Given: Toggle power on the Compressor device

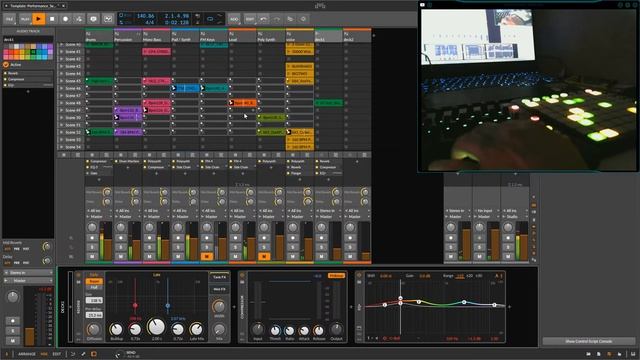Looking at the screenshot, I should pos(242,275).
